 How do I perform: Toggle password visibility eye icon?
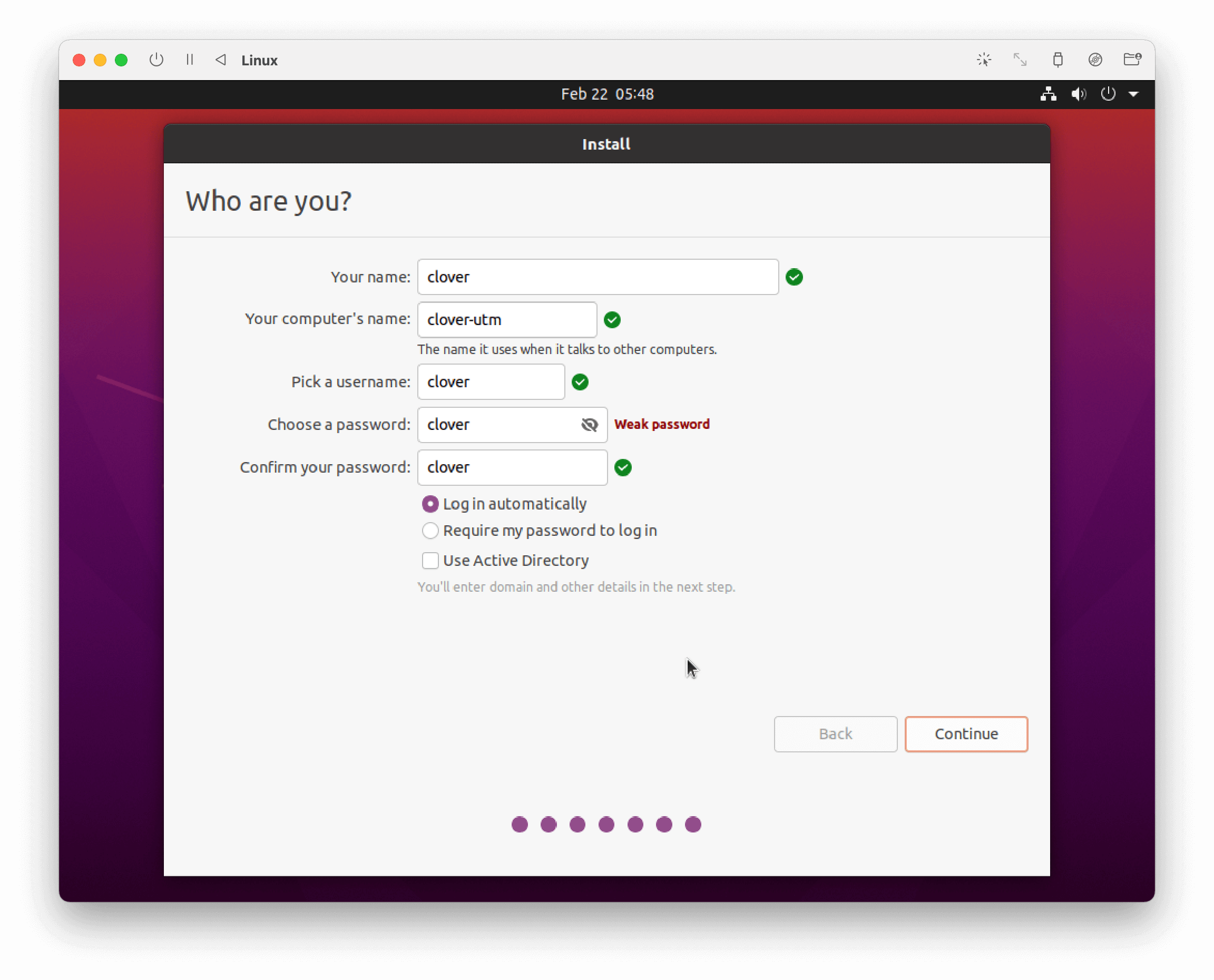click(x=589, y=425)
